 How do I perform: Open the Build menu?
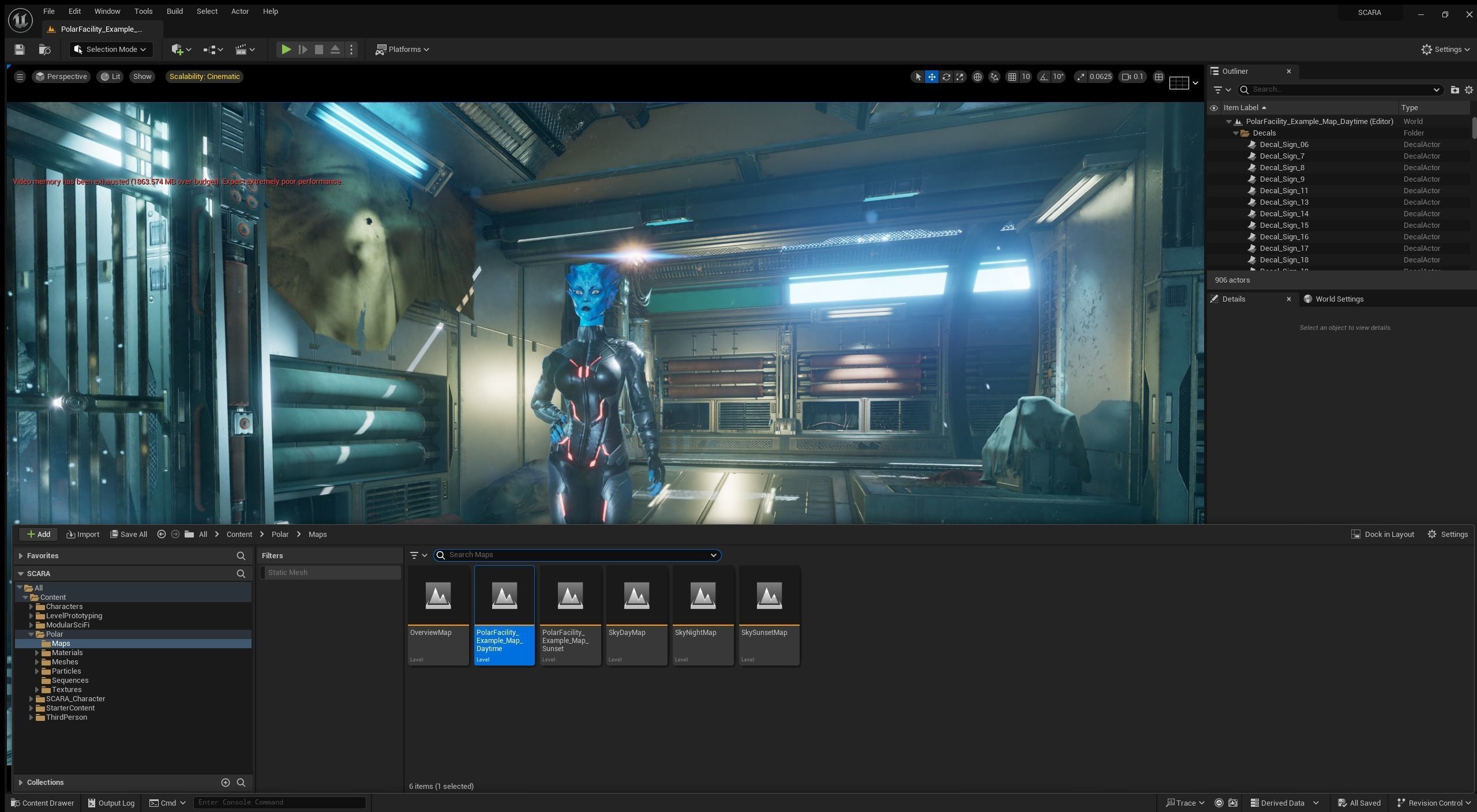pos(174,11)
